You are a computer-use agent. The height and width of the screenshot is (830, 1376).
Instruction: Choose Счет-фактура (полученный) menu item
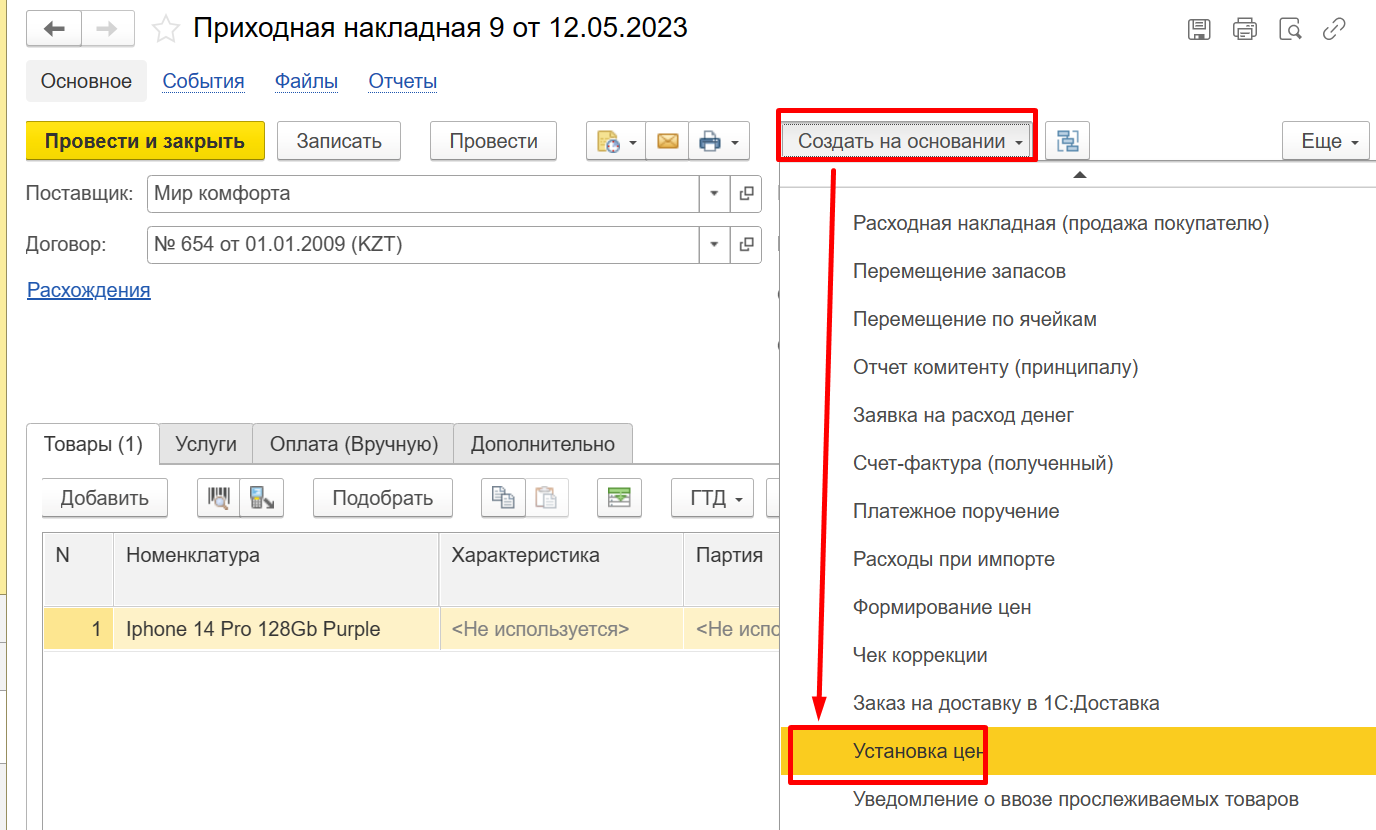[982, 463]
